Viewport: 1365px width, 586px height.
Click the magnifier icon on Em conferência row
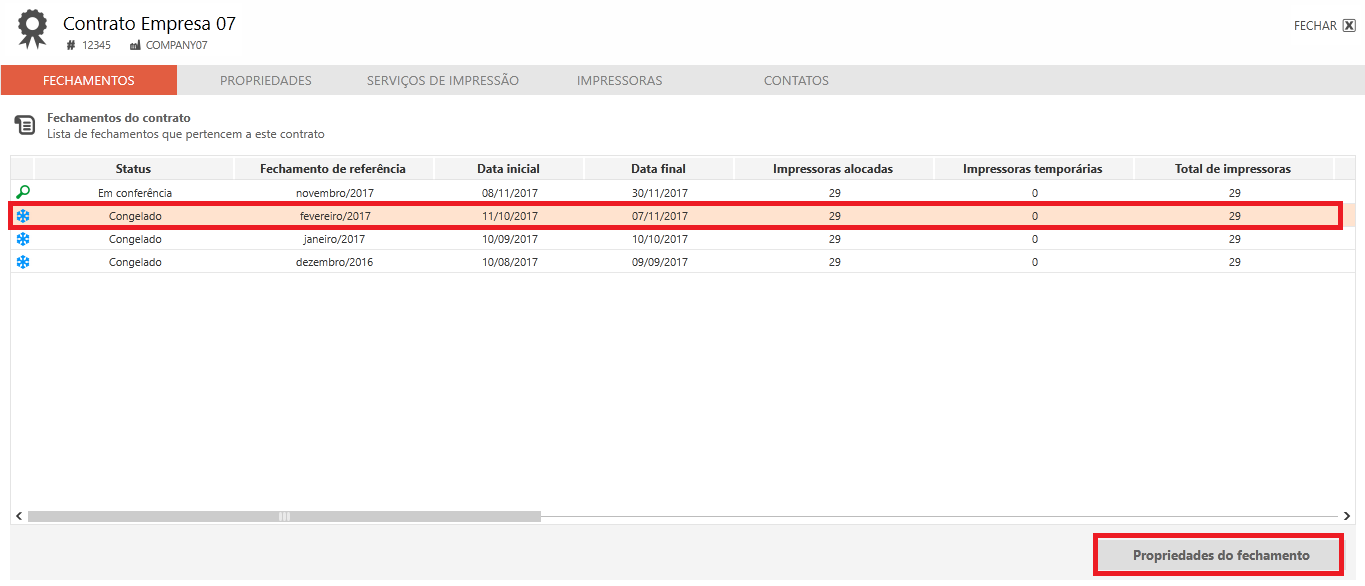pos(23,192)
